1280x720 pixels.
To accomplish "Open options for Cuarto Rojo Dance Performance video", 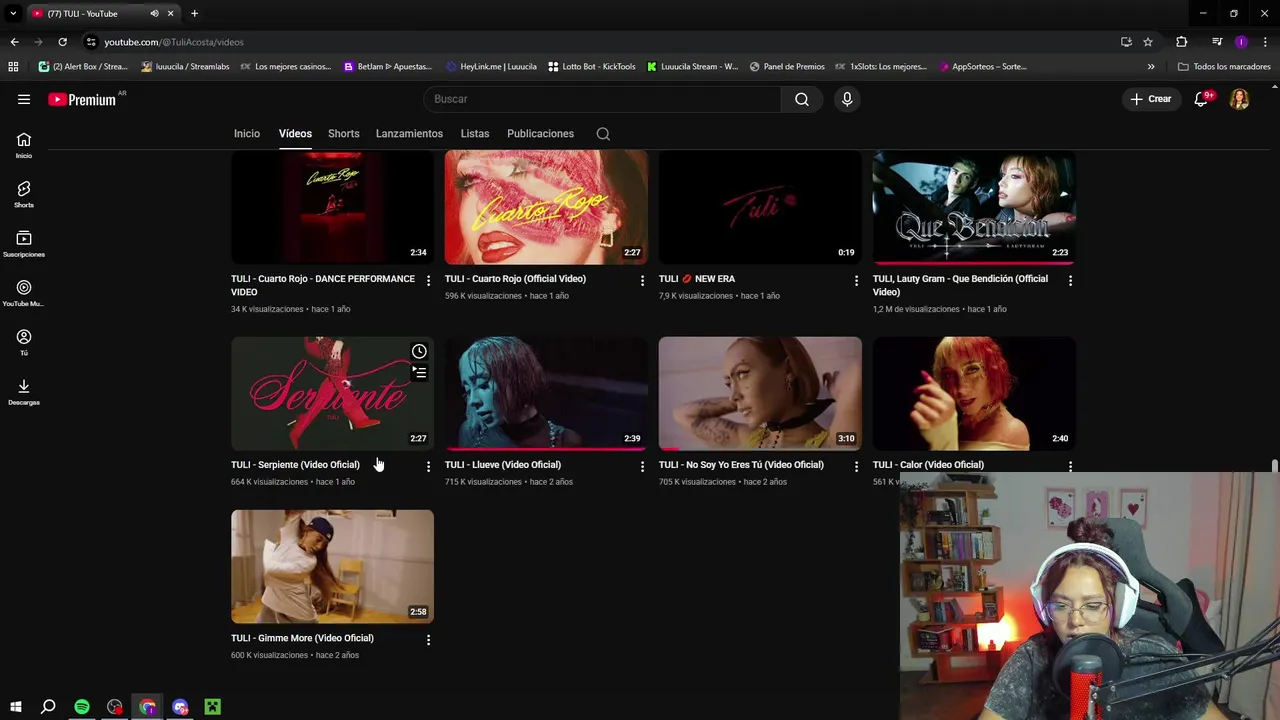I will tap(428, 281).
